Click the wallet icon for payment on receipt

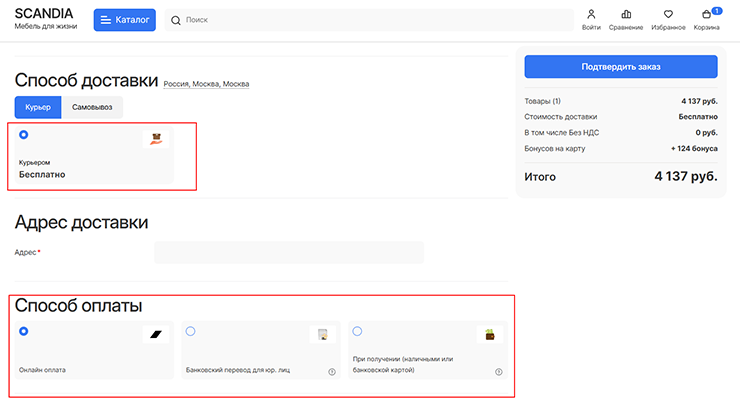[490, 335]
